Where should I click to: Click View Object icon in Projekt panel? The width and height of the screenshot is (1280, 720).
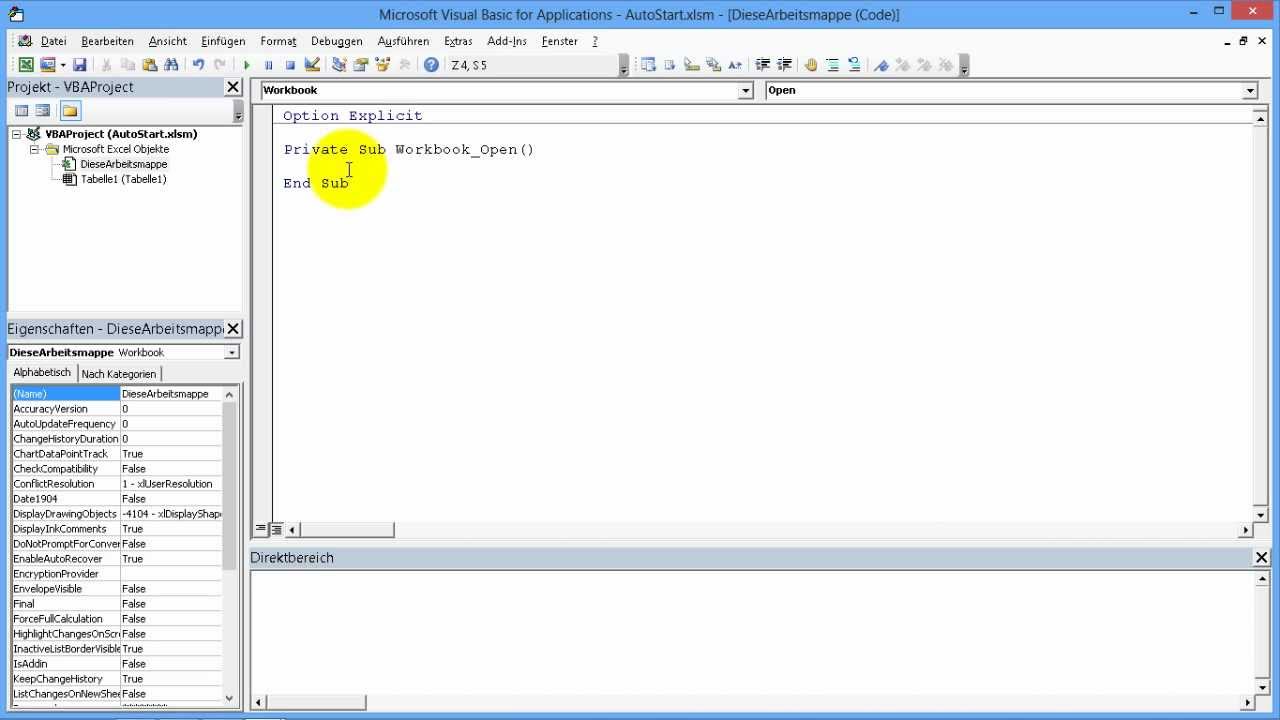[x=43, y=110]
